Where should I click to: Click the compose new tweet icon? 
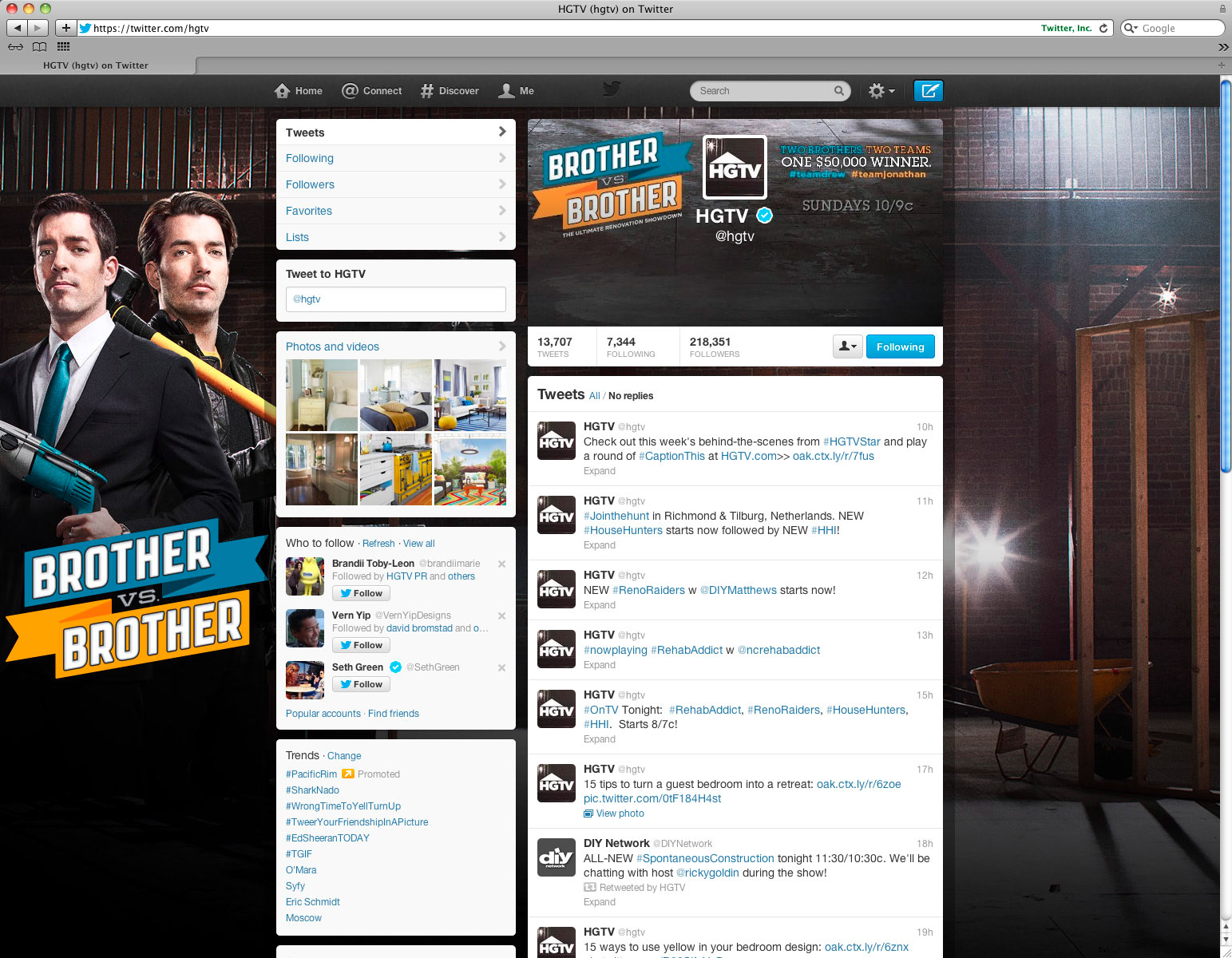point(928,91)
